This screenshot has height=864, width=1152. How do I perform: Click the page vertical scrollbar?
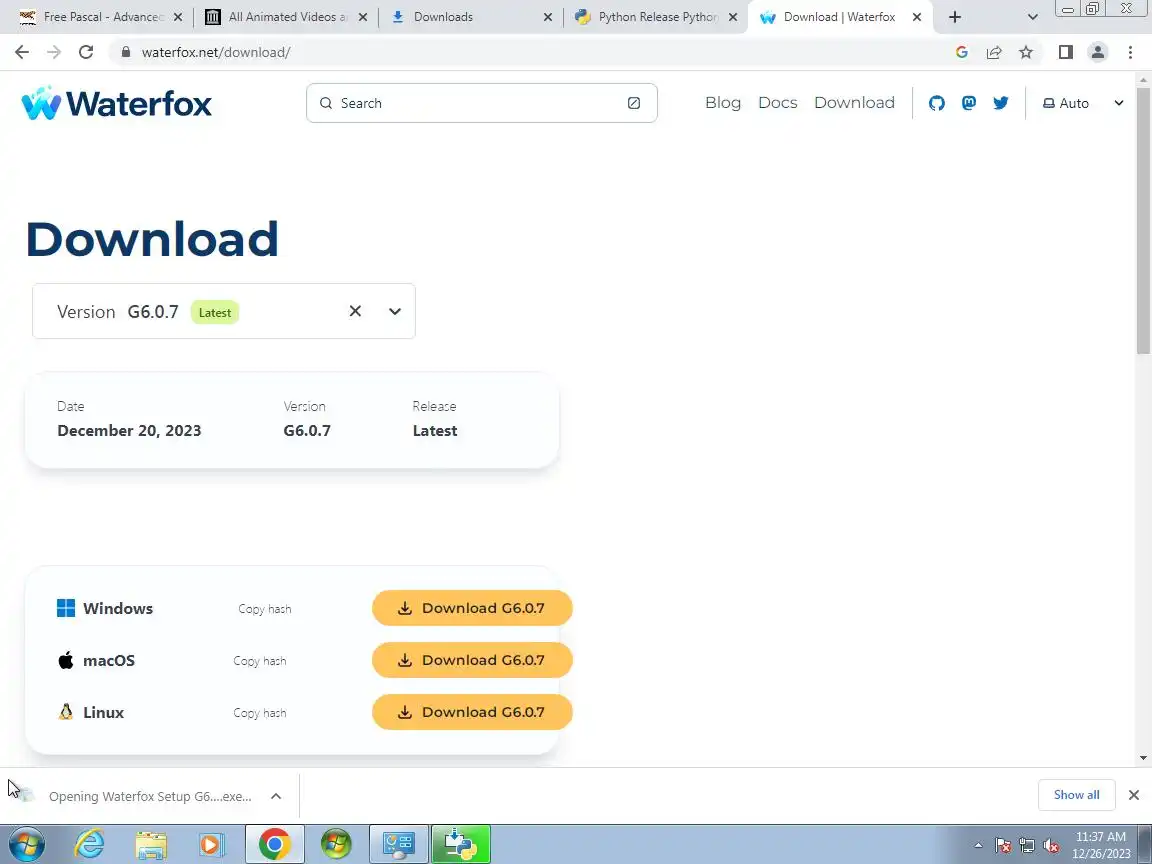point(1144,220)
